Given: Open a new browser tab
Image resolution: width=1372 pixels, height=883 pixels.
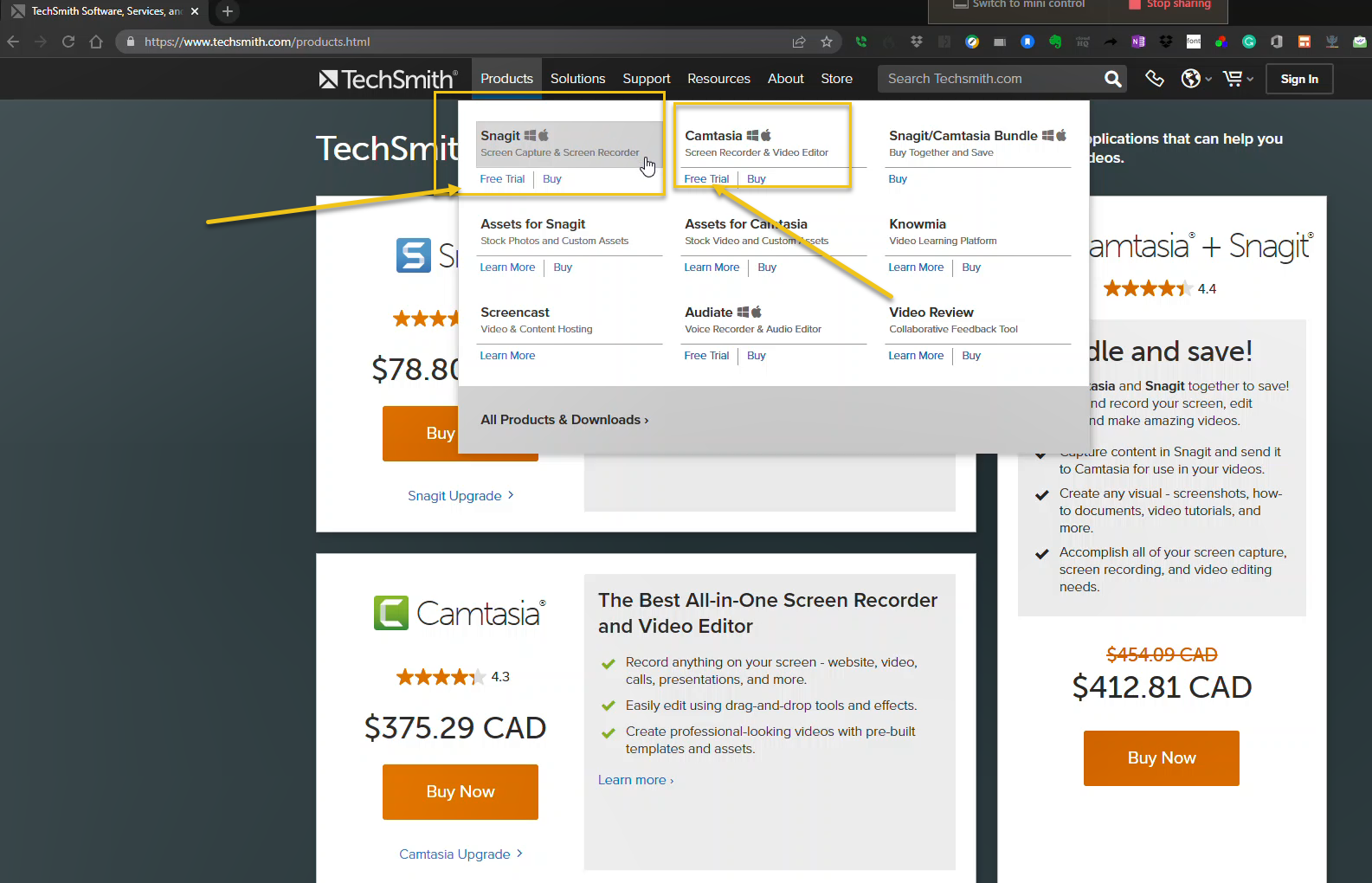Looking at the screenshot, I should pyautogui.click(x=228, y=11).
